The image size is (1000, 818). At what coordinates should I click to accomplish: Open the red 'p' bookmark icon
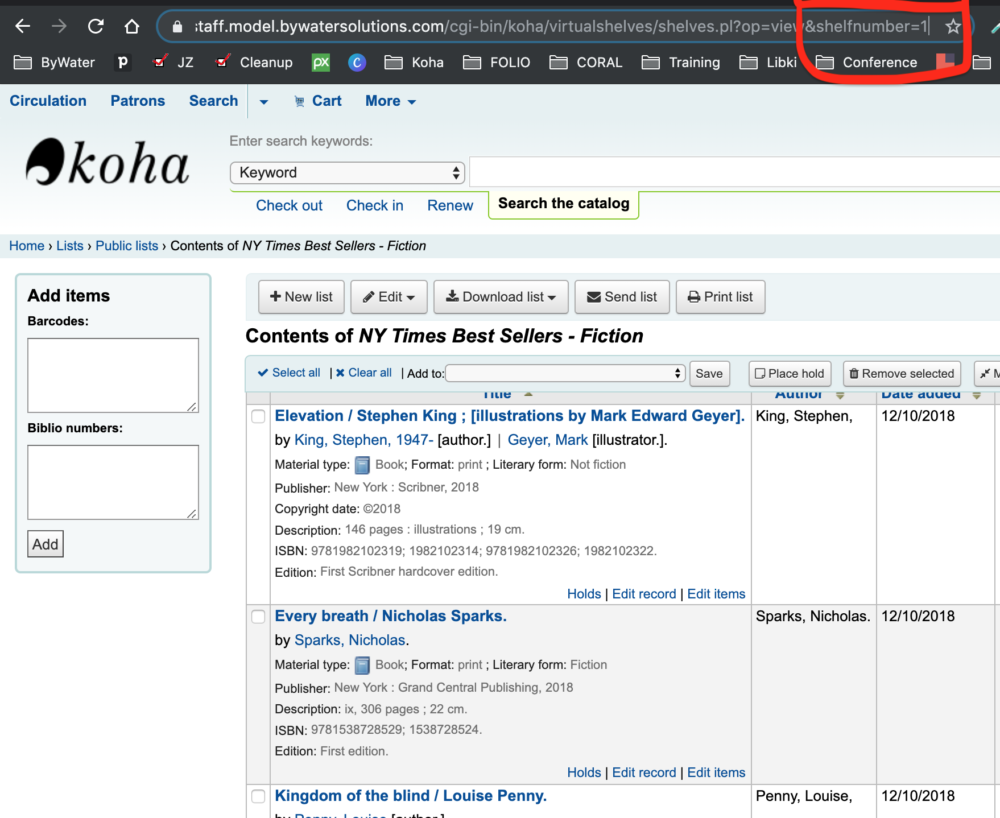point(122,62)
